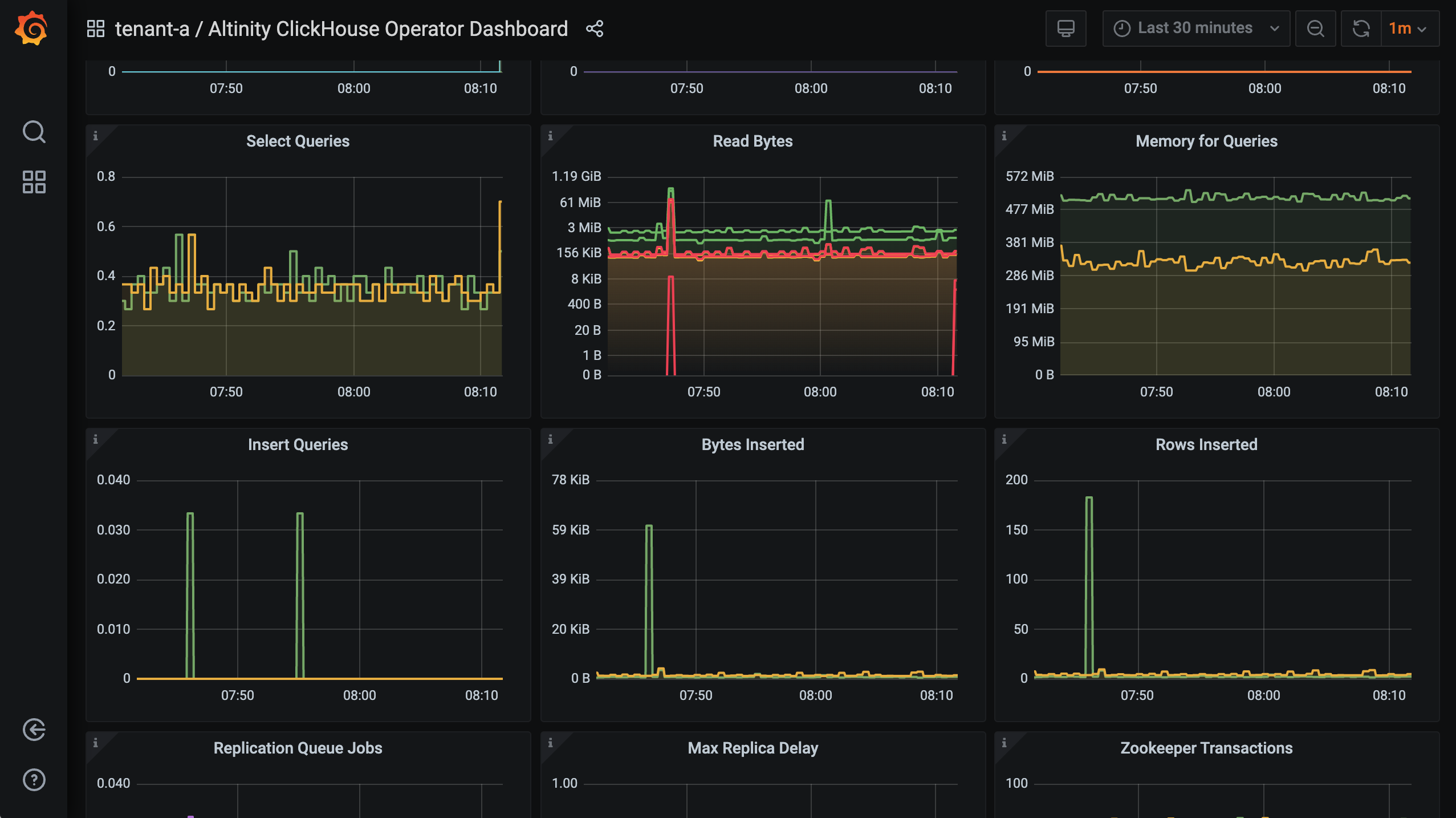Show info for the Bytes Inserted panel
Viewport: 1456px width, 818px height.
point(550,439)
